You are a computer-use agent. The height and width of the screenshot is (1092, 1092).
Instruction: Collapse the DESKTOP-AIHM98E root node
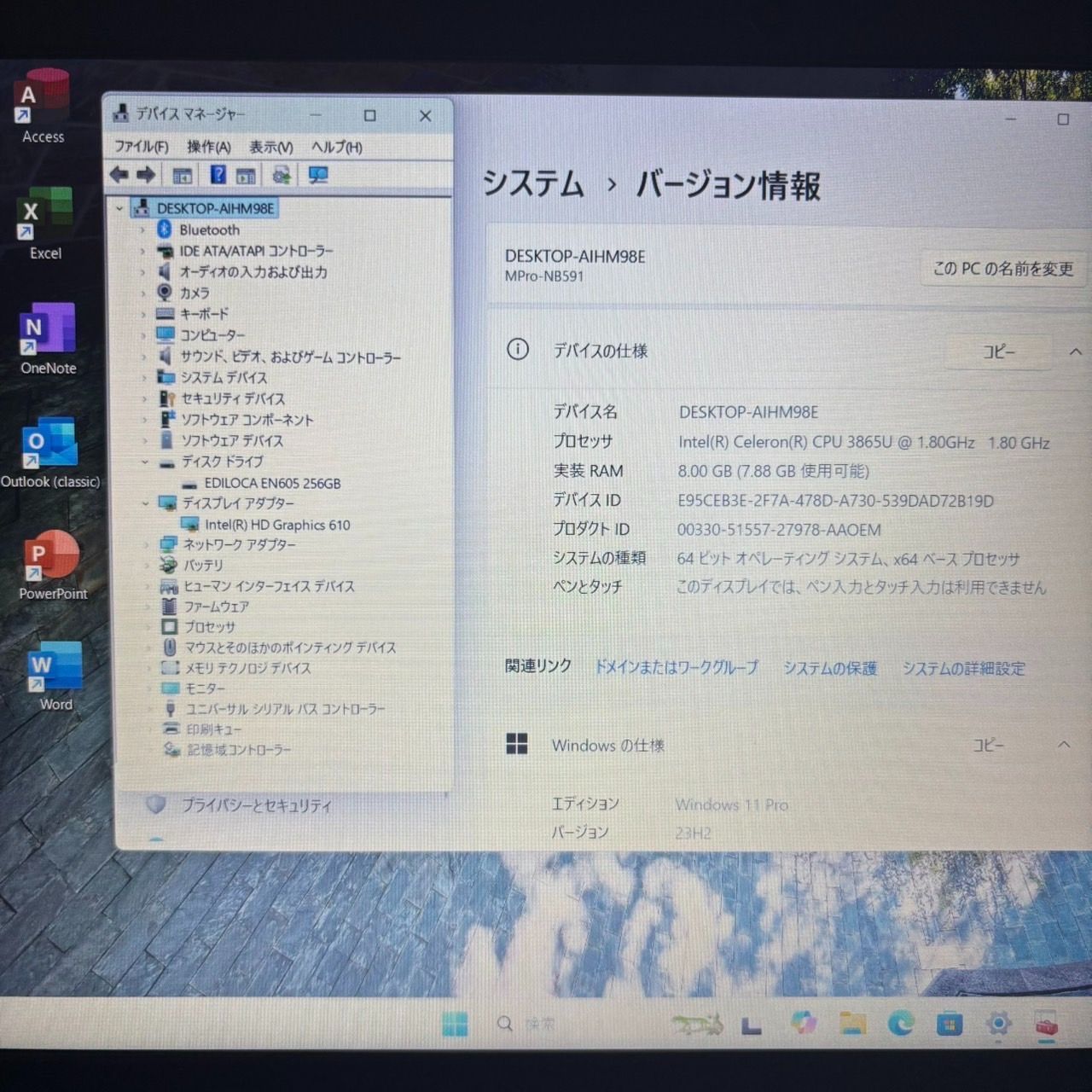coord(119,208)
